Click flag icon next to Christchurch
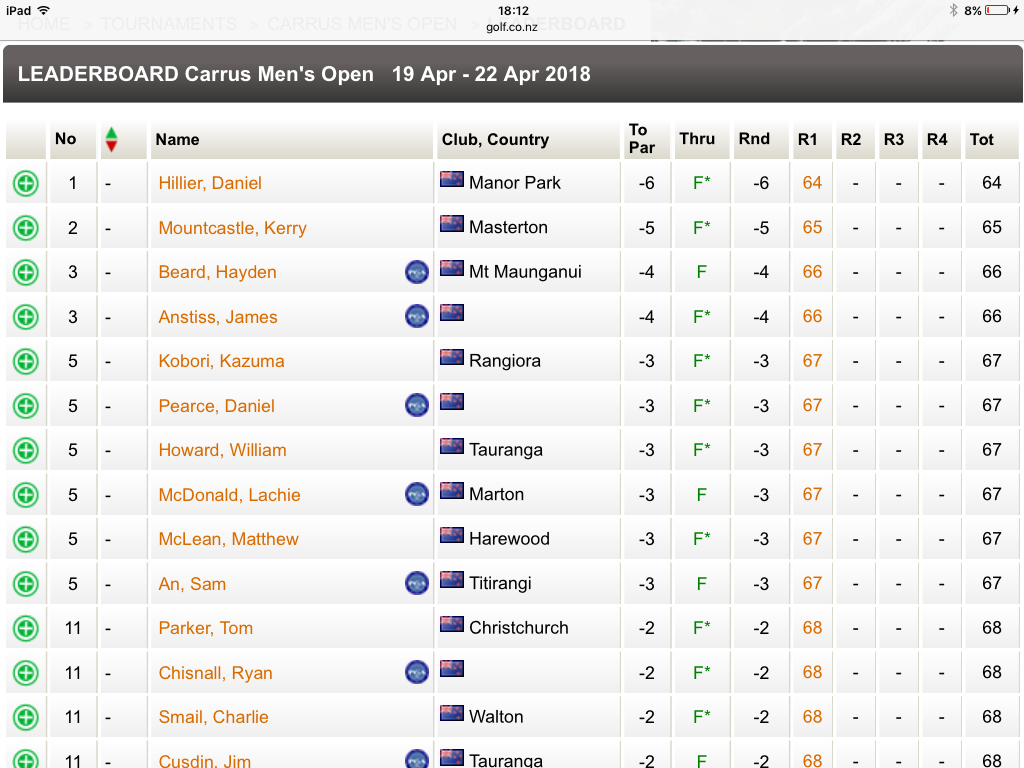This screenshot has width=1024, height=768. 452,624
